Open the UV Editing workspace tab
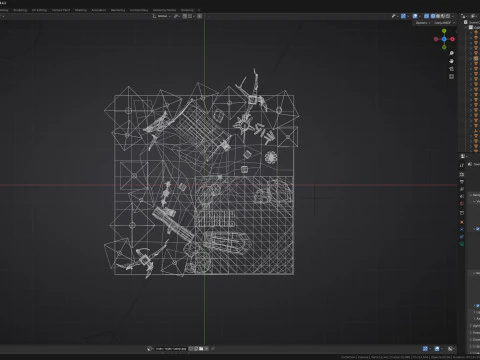Image resolution: width=480 pixels, height=360 pixels. (x=39, y=10)
